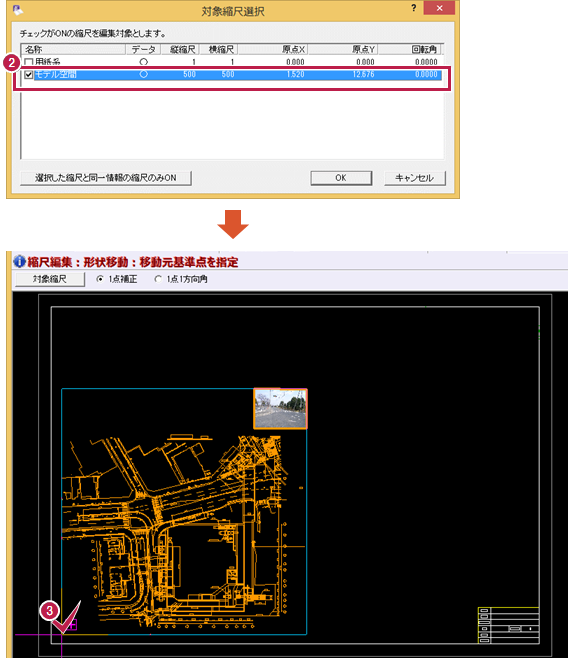Select the 1点補正 radio option
This screenshot has height=658, width=568.
pyautogui.click(x=100, y=279)
